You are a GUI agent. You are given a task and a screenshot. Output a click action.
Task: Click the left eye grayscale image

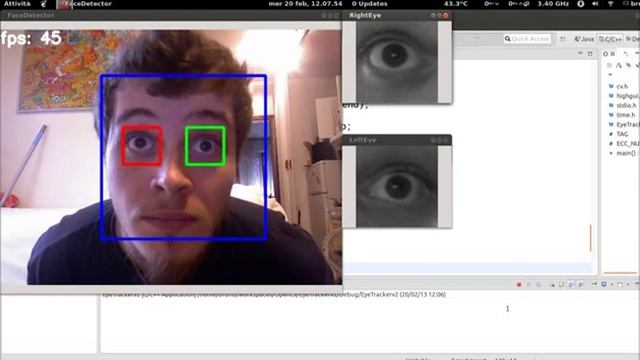pos(397,187)
